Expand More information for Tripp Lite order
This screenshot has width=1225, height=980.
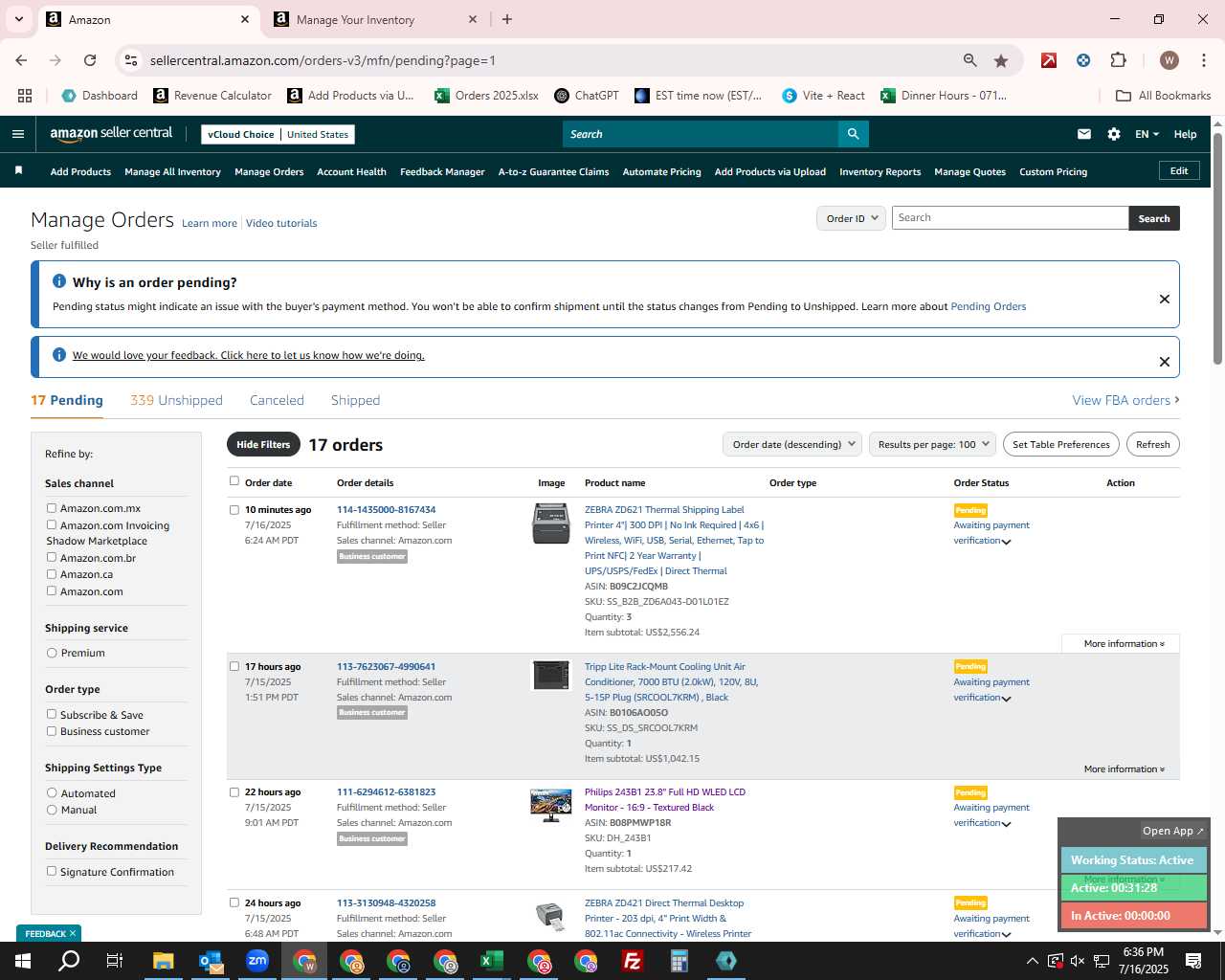click(x=1124, y=769)
